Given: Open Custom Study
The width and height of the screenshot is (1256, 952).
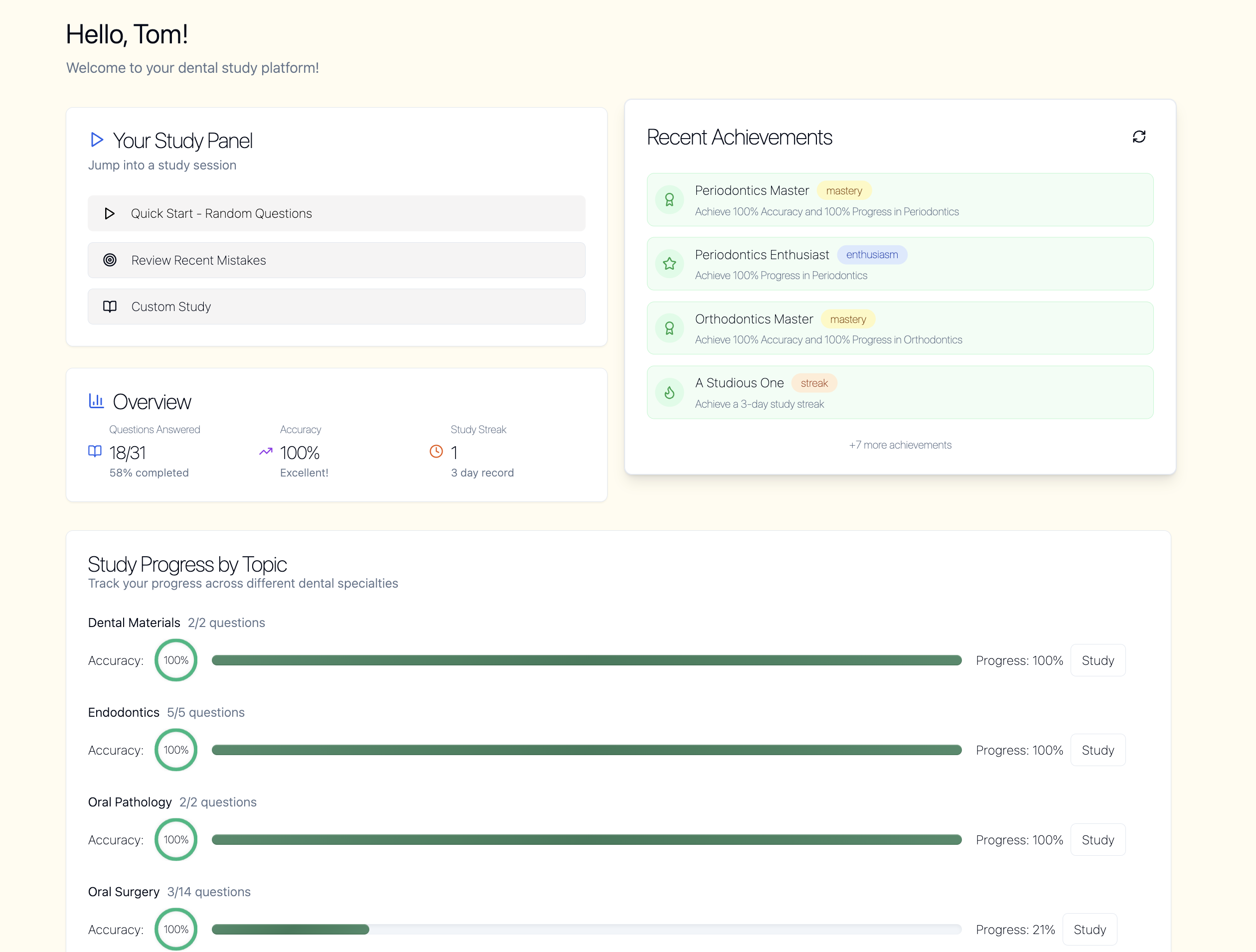Looking at the screenshot, I should [336, 307].
